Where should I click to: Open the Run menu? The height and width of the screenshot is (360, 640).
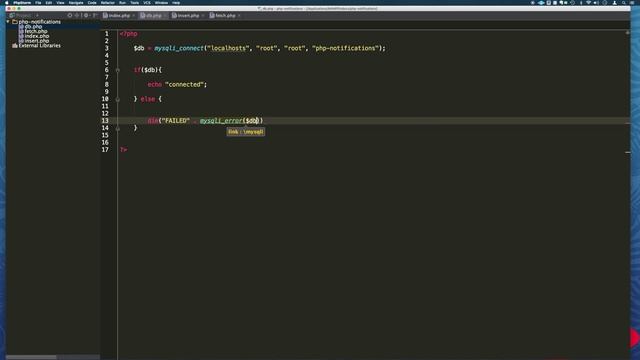122,2
